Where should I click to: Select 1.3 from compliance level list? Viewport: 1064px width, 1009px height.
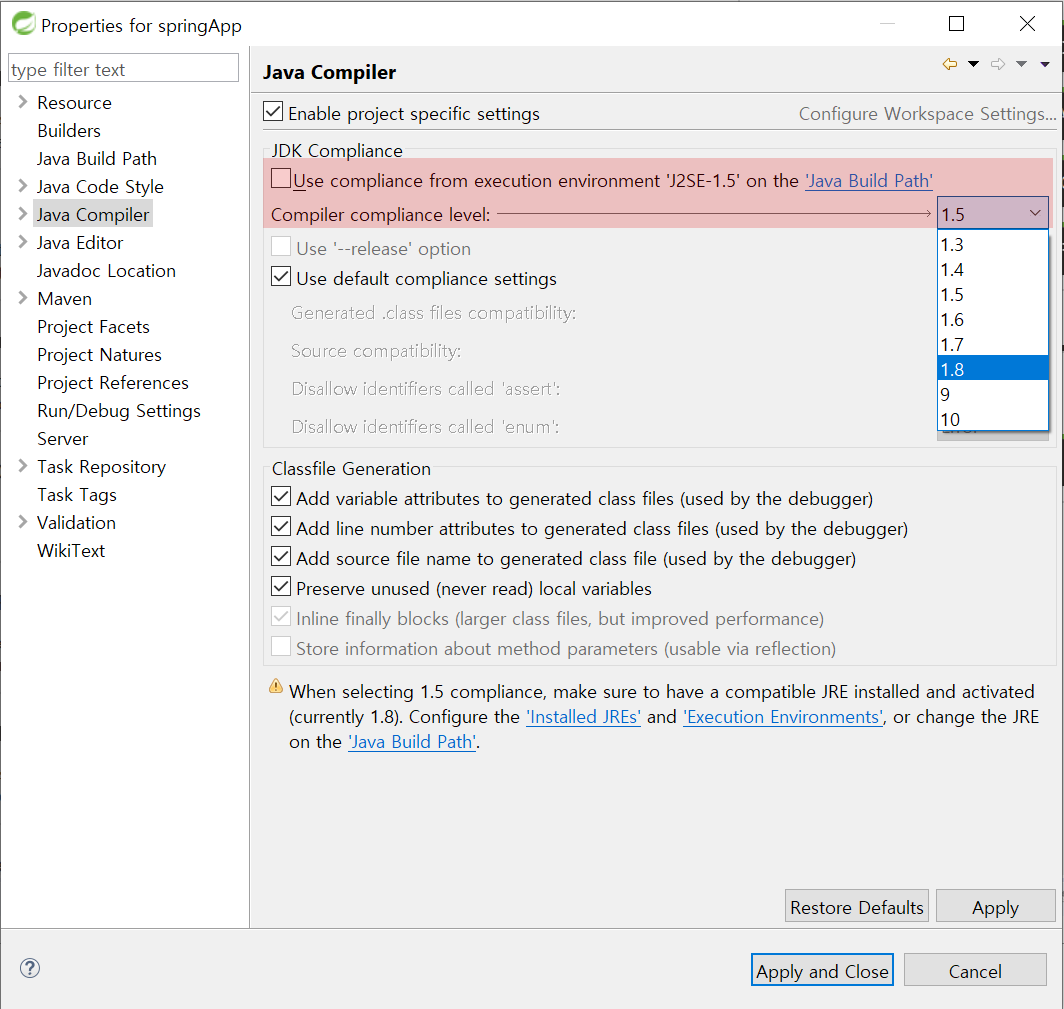click(x=993, y=244)
